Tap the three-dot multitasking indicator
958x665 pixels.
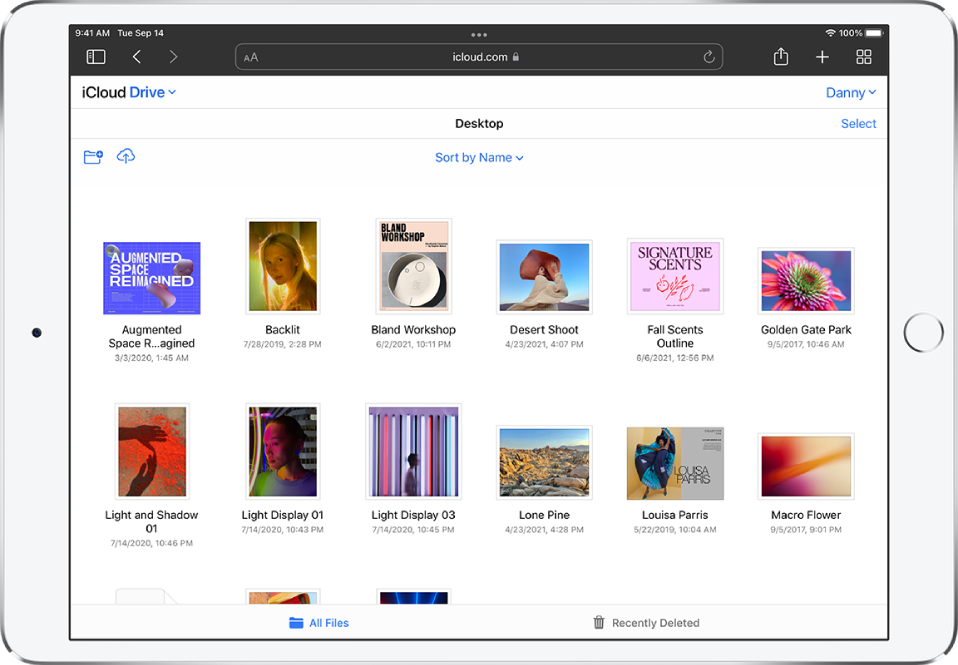pyautogui.click(x=479, y=35)
